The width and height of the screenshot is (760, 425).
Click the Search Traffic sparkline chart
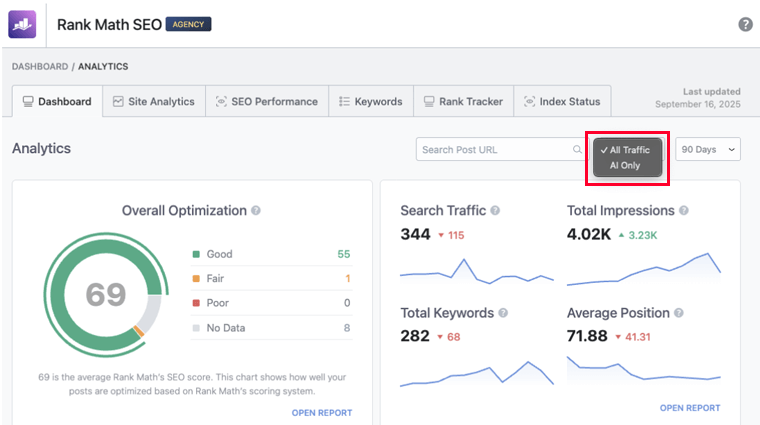tap(476, 271)
